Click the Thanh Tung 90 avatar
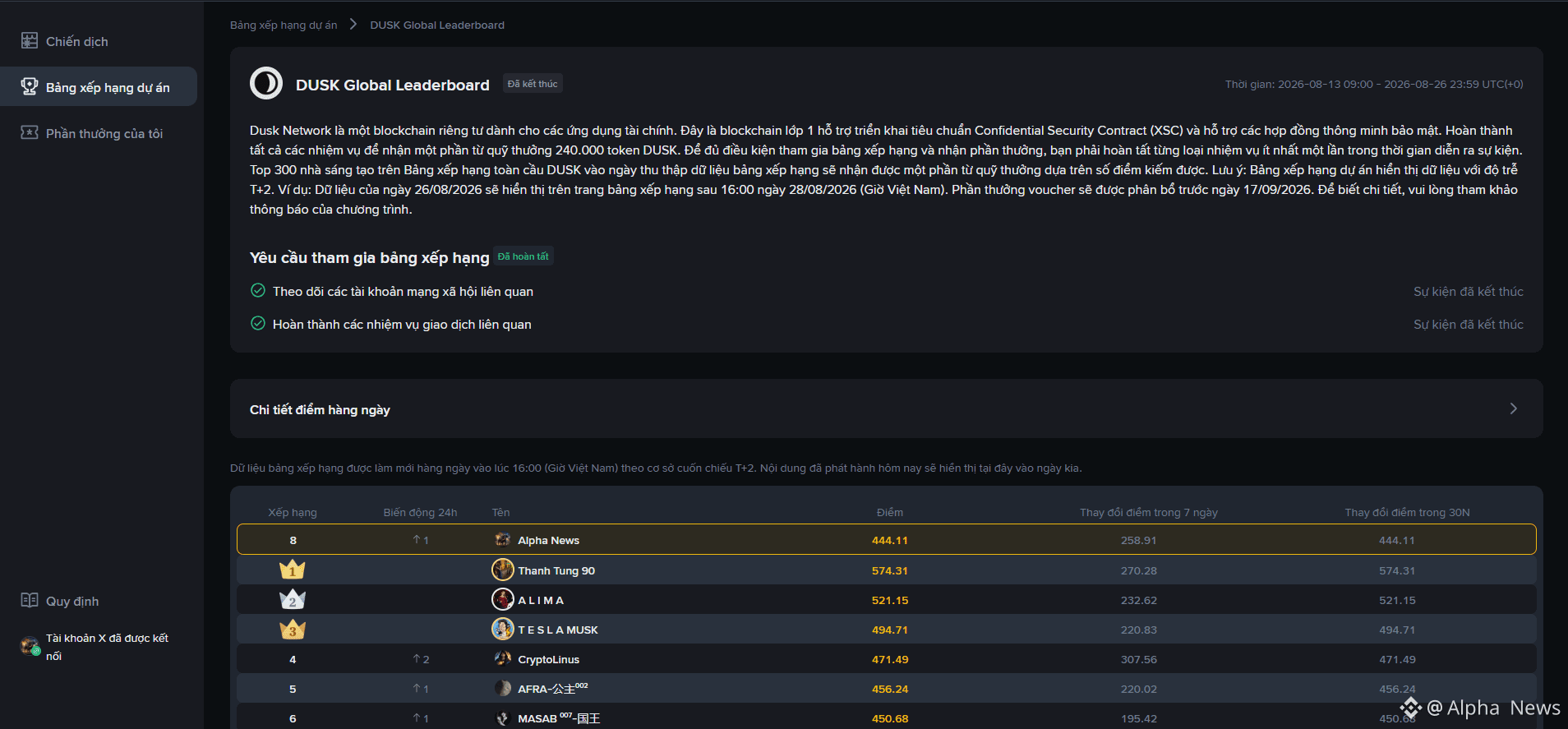 click(x=503, y=570)
